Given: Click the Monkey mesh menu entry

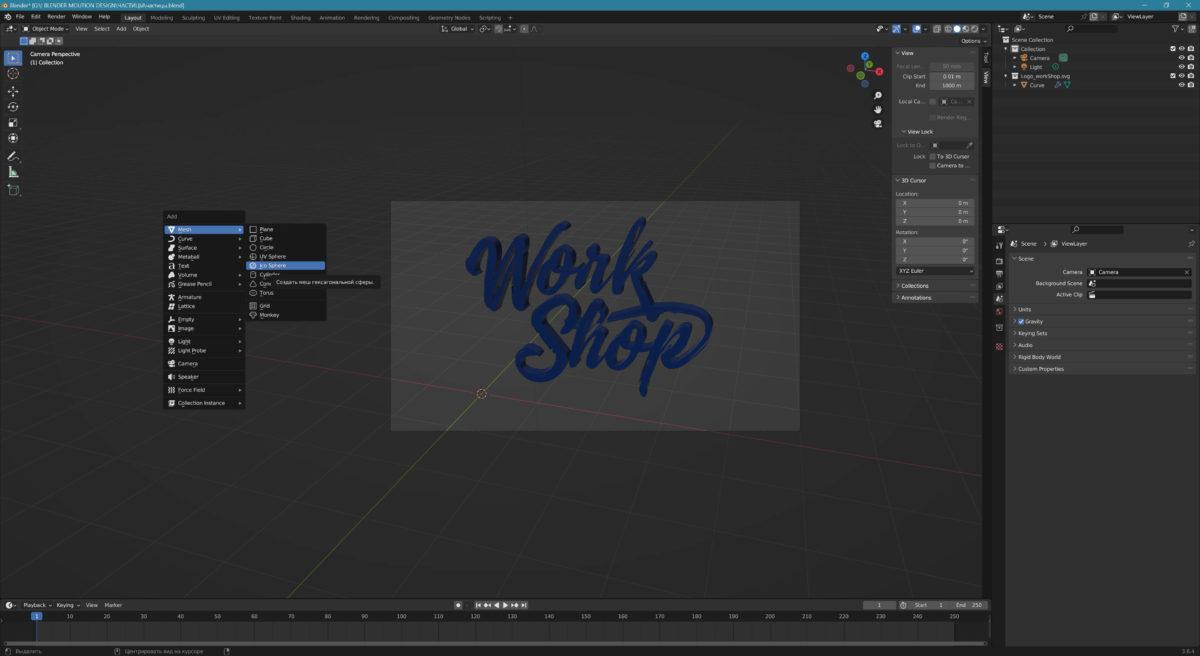Looking at the screenshot, I should tap(269, 315).
